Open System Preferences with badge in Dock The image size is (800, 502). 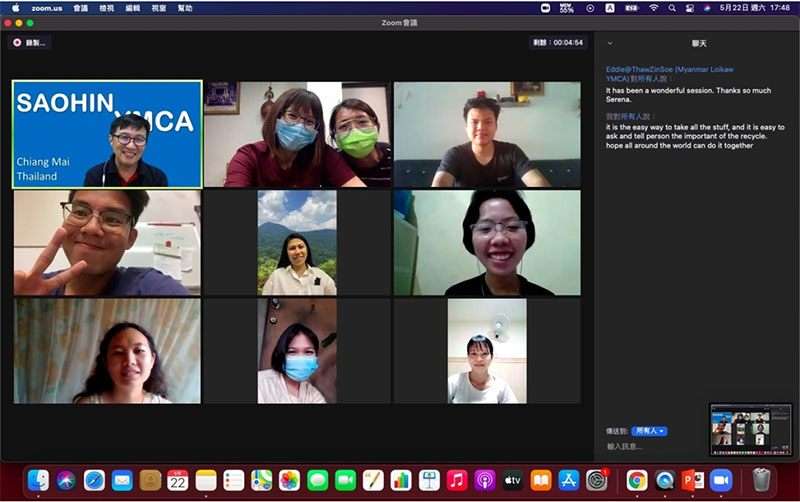tap(596, 480)
